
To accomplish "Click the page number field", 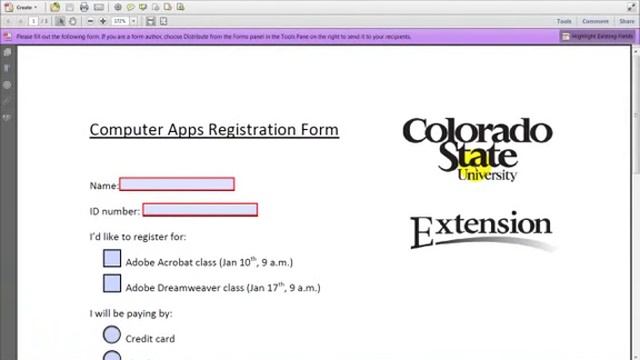I will [33, 21].
